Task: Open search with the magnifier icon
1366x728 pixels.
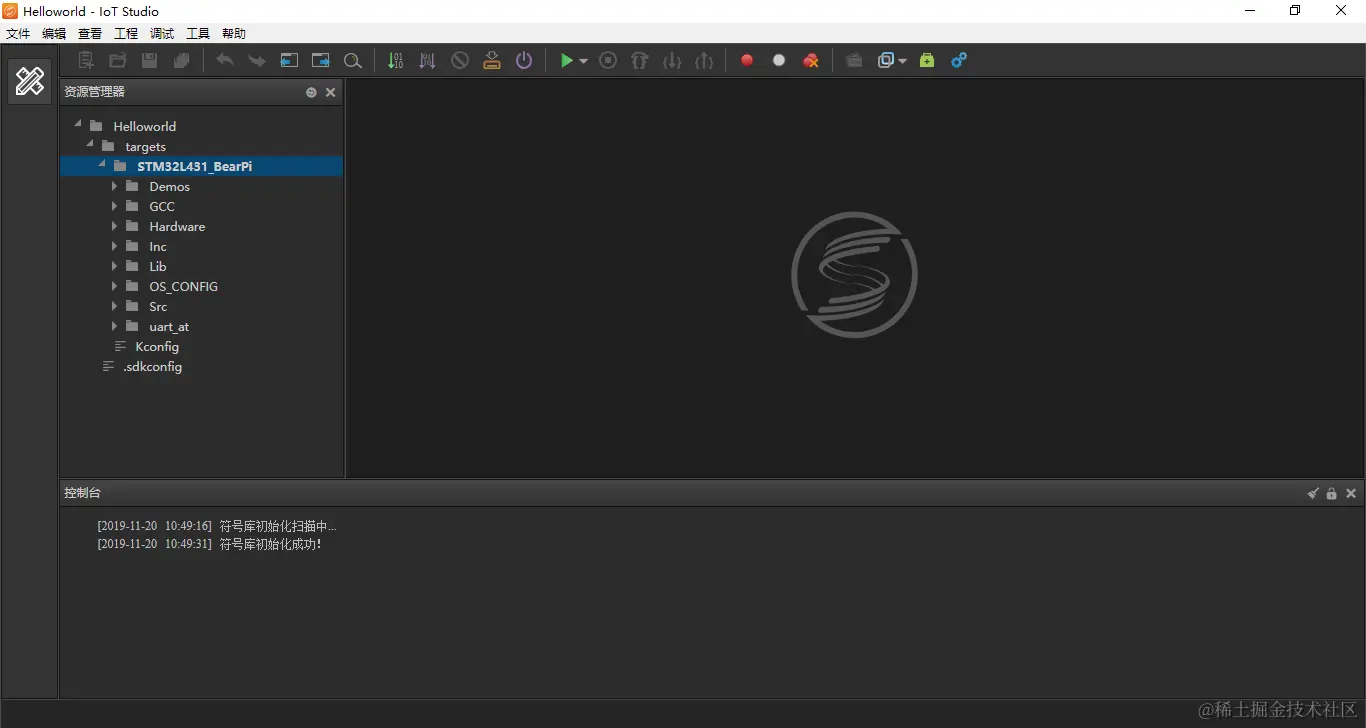Action: (x=352, y=60)
